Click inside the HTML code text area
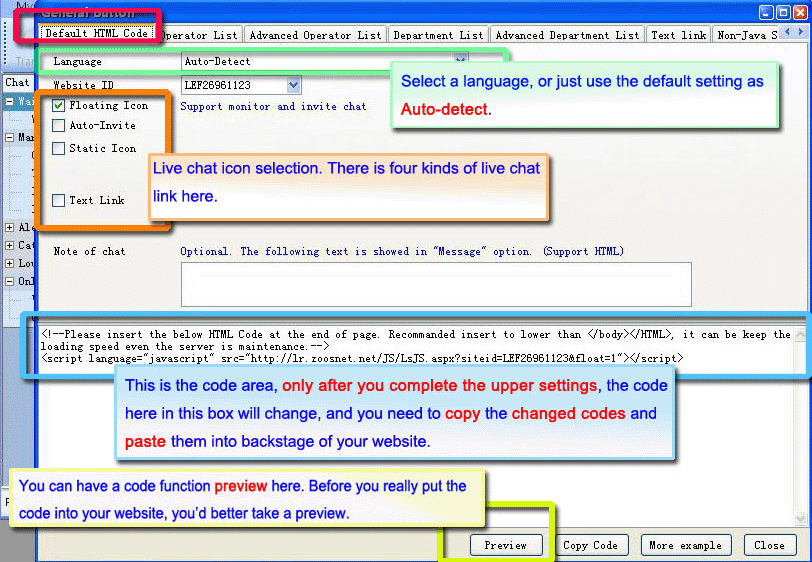This screenshot has height=562, width=812. click(417, 427)
